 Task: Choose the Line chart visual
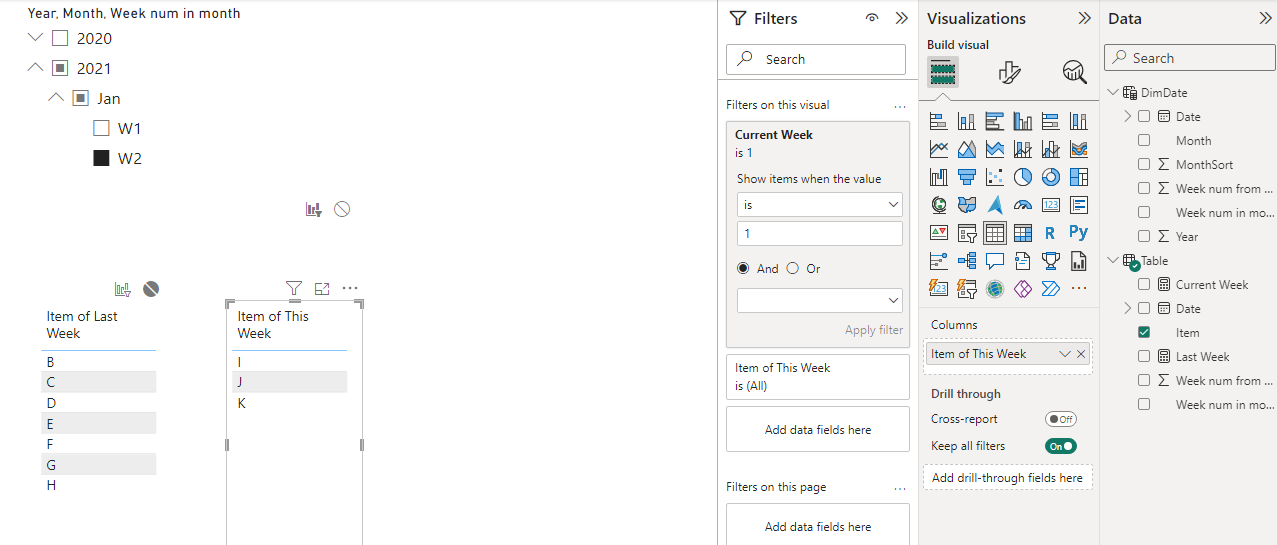coord(938,149)
